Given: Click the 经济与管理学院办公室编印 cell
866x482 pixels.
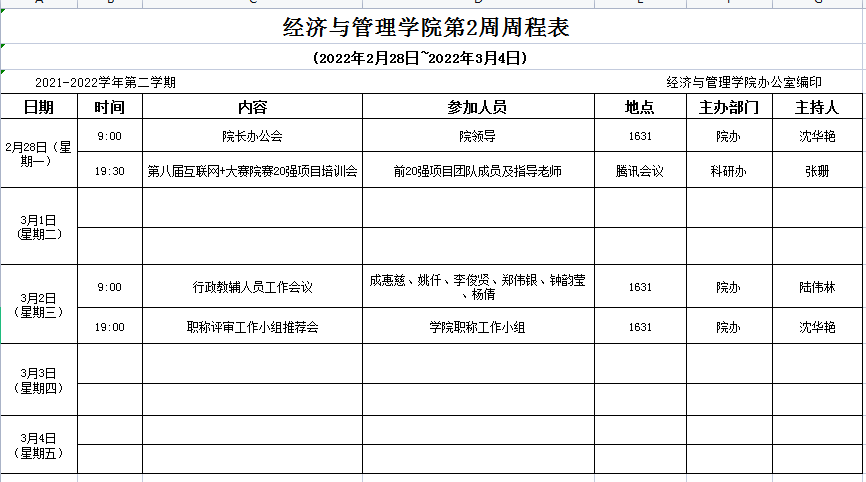Looking at the screenshot, I should coord(744,83).
